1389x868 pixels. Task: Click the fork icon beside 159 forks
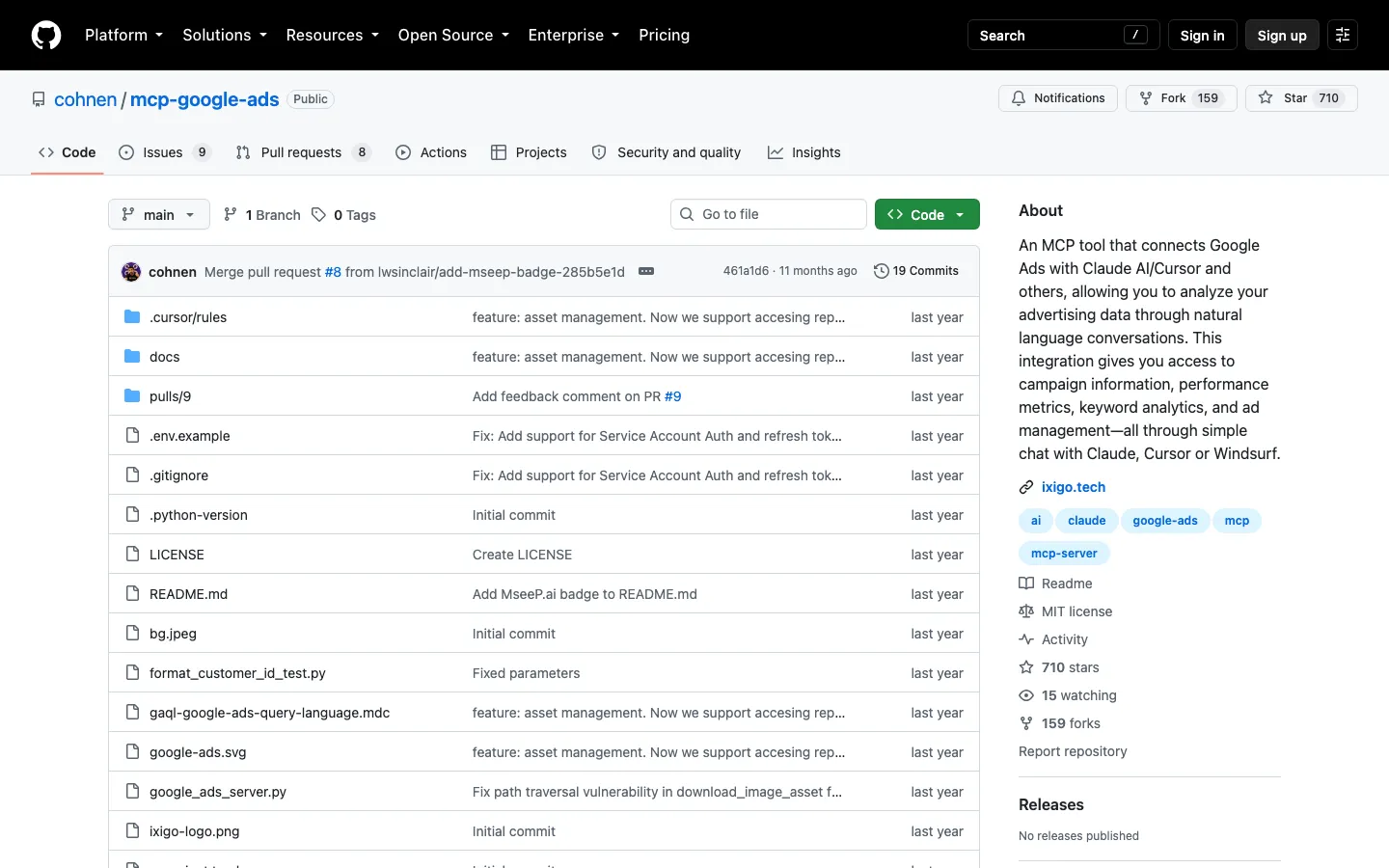pyautogui.click(x=1026, y=723)
